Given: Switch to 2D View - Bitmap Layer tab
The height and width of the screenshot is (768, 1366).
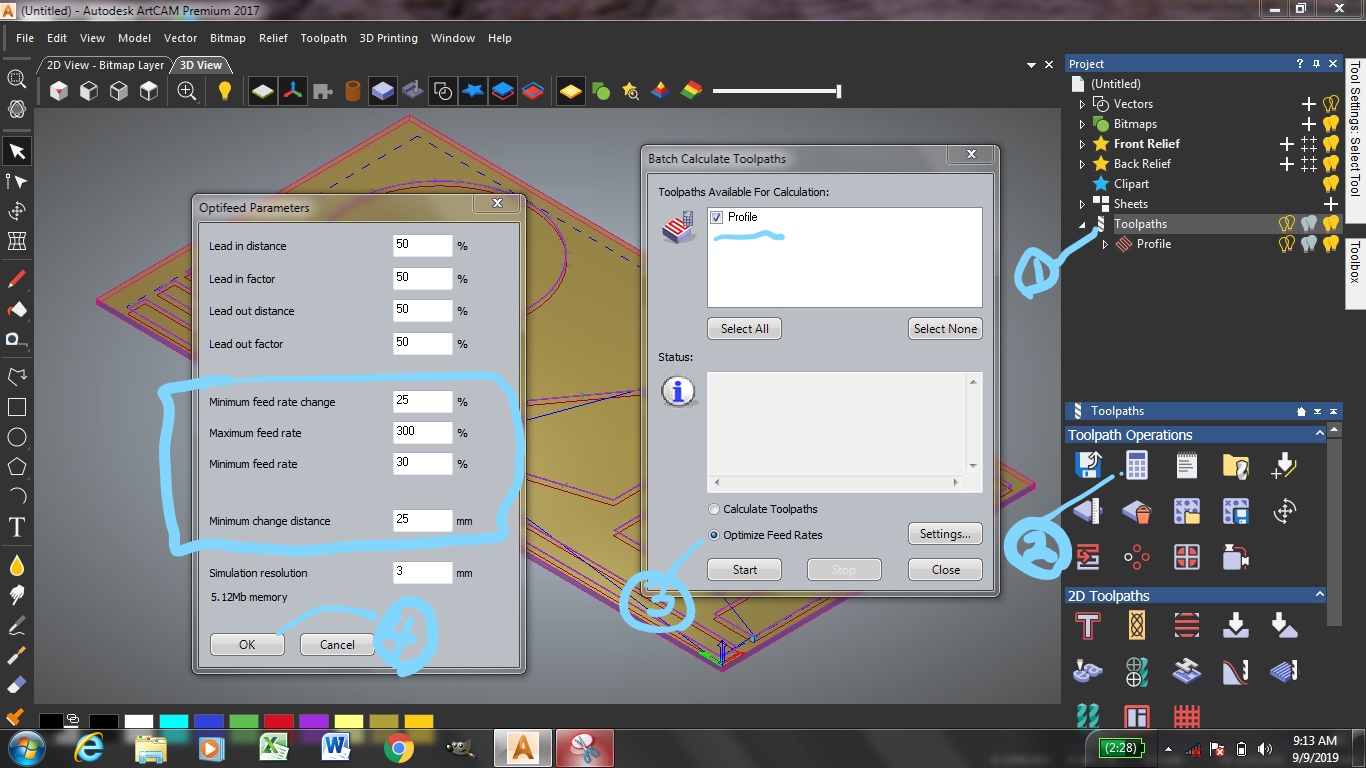Looking at the screenshot, I should click(105, 65).
